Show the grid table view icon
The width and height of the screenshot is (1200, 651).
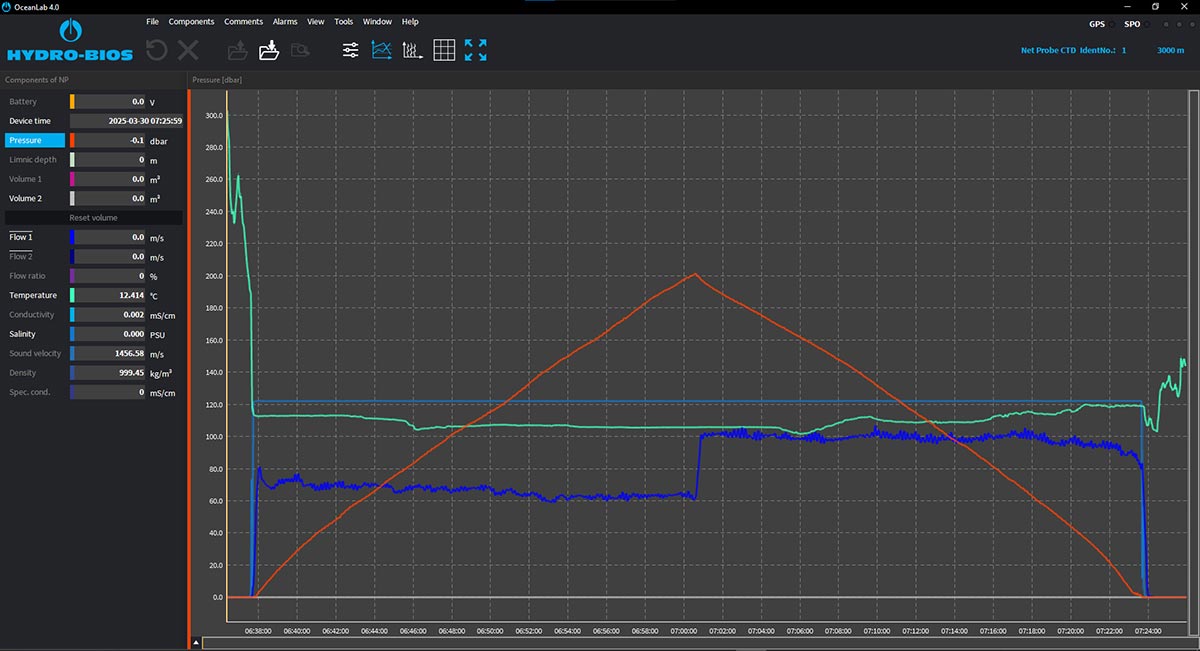coord(444,50)
